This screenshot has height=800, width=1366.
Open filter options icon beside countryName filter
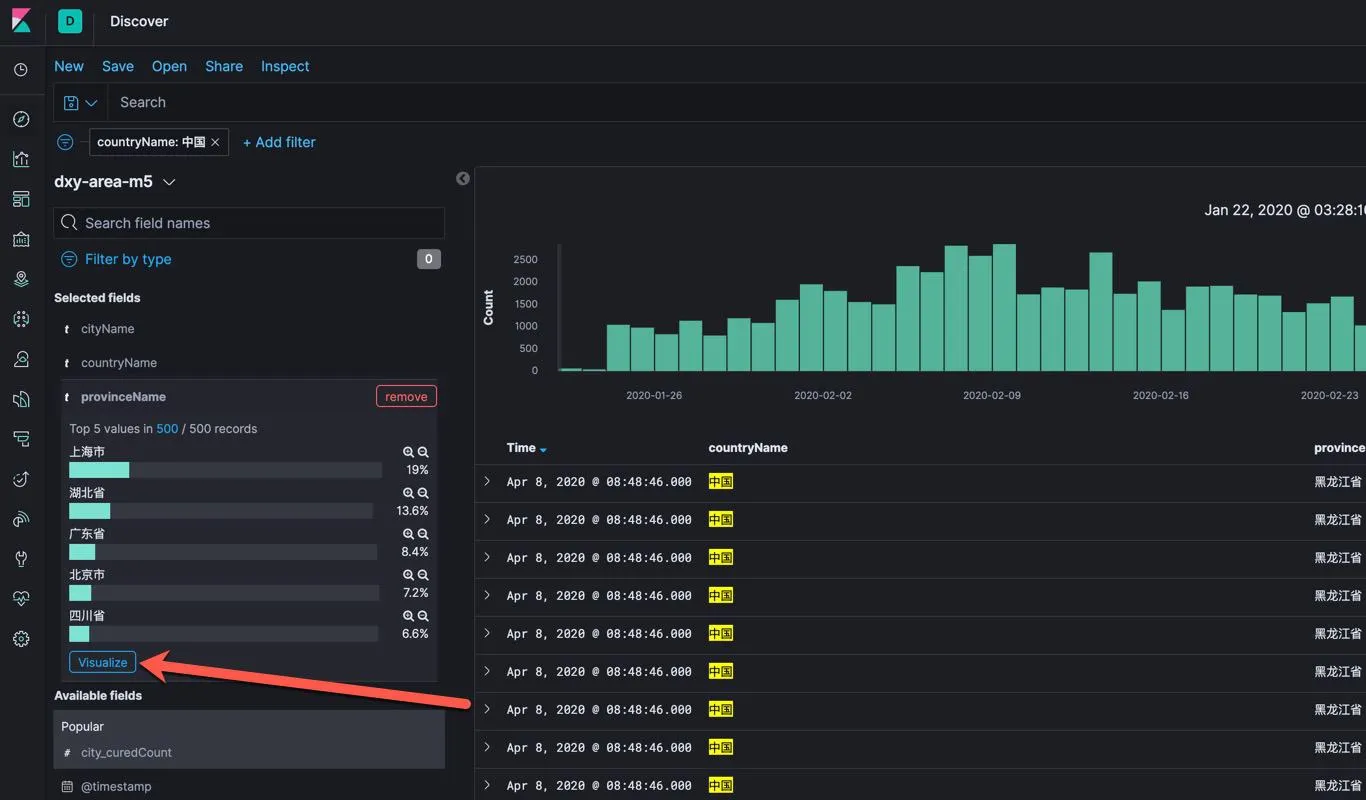(x=65, y=142)
